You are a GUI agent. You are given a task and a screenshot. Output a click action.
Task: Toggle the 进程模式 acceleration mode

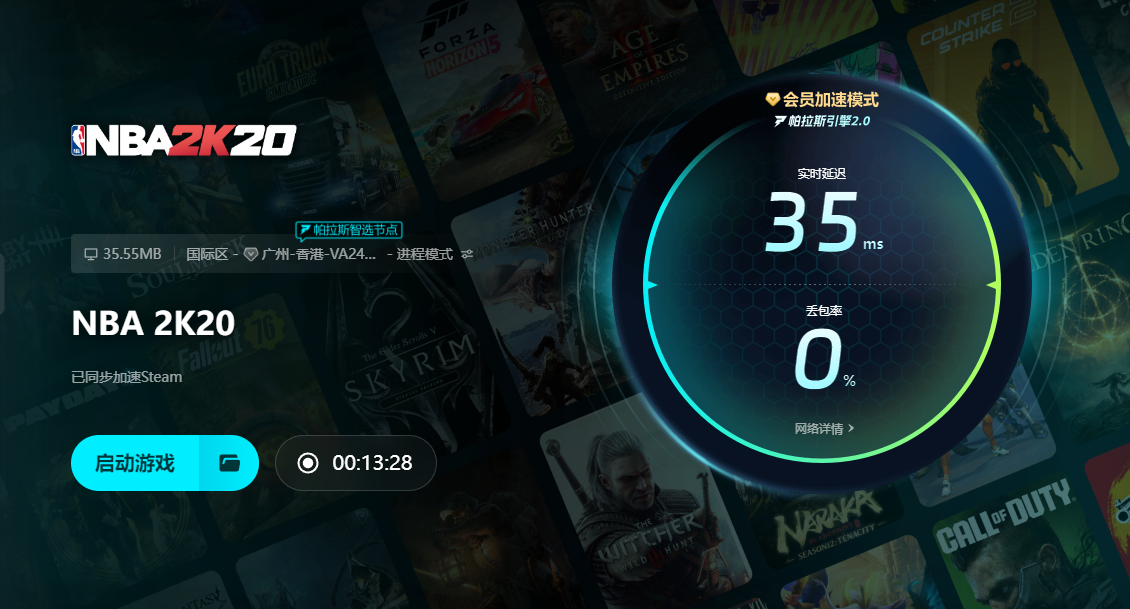424,254
